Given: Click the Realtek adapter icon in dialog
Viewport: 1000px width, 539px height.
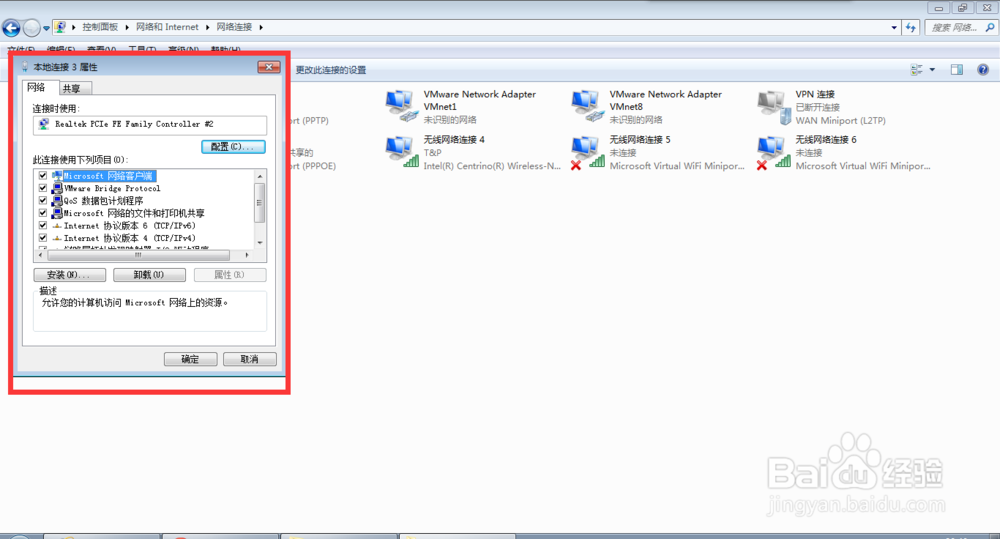Looking at the screenshot, I should 43,124.
